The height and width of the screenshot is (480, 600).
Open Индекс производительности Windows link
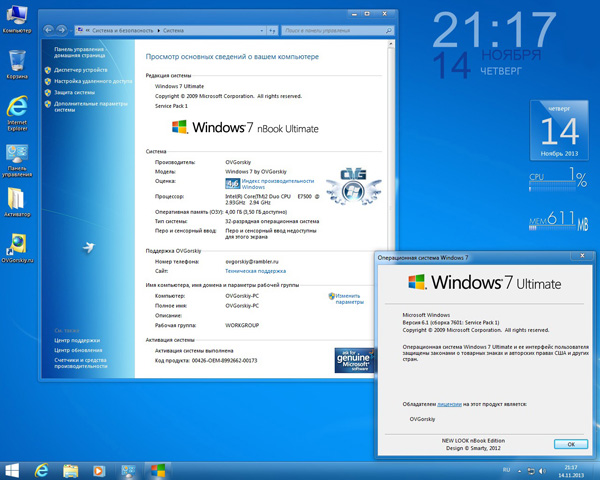tap(278, 184)
